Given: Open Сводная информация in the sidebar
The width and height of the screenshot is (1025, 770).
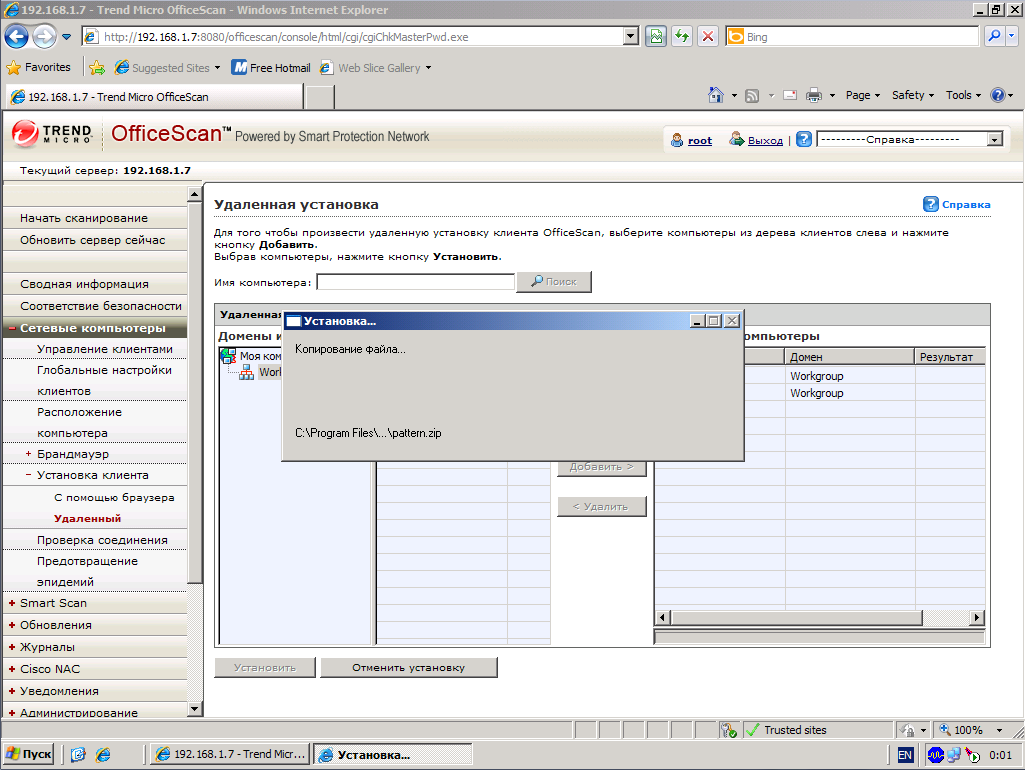Looking at the screenshot, I should [x=84, y=284].
